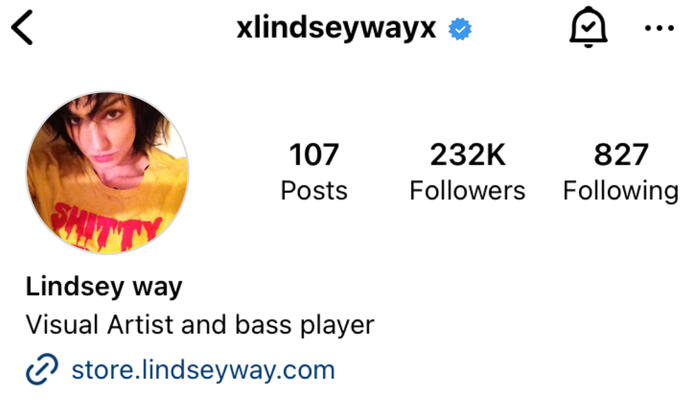View the circular profile picture

[x=107, y=173]
